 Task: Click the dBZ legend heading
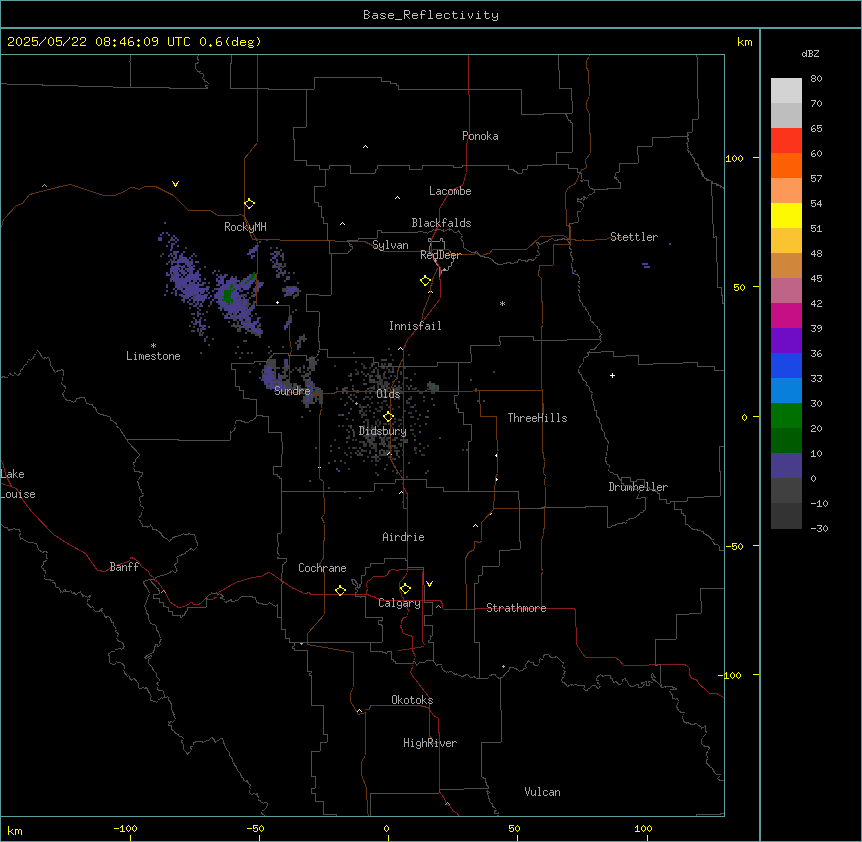810,54
